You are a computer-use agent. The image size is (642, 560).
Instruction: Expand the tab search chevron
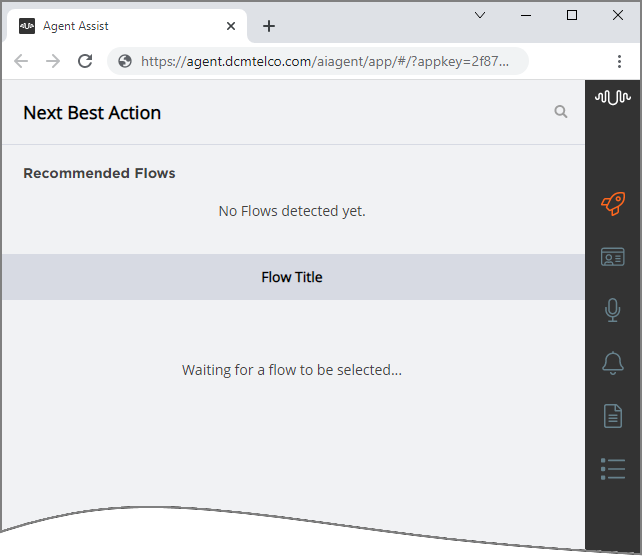pos(480,16)
